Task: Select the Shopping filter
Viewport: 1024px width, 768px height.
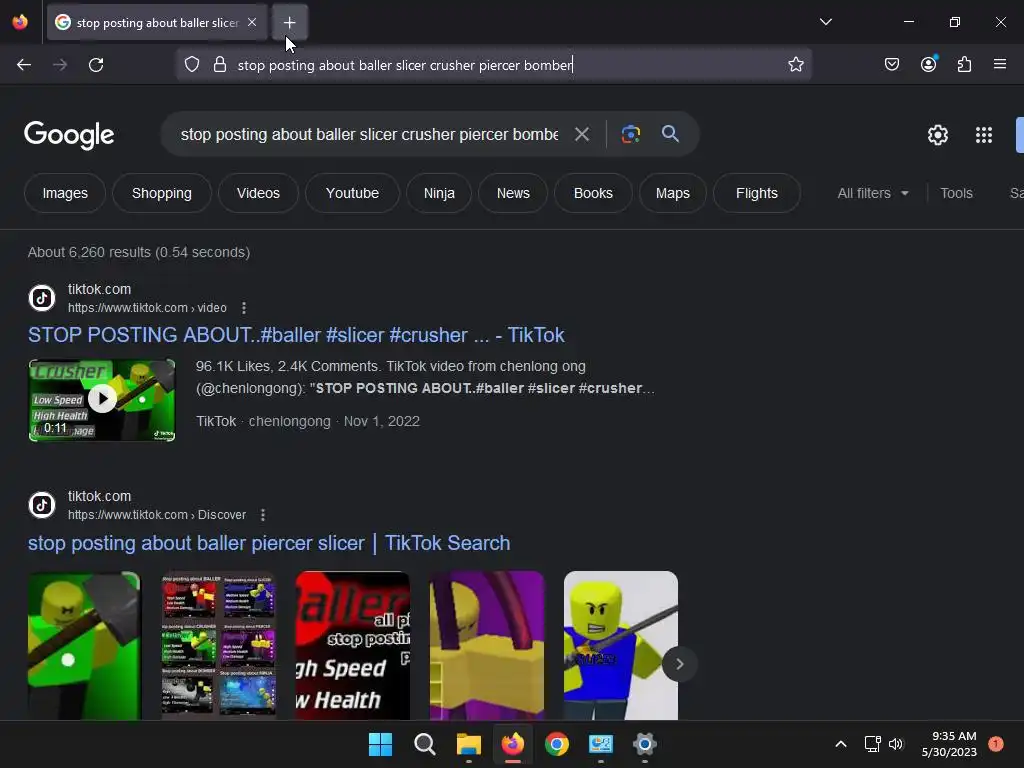Action: [x=162, y=193]
